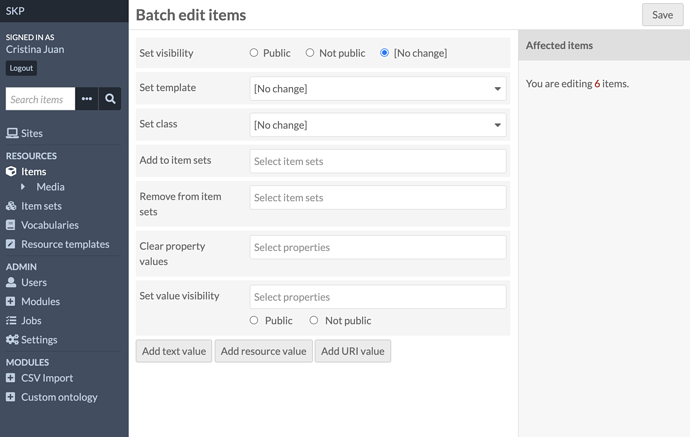
Task: Click the Resource templates pencil icon
Action: 11,244
